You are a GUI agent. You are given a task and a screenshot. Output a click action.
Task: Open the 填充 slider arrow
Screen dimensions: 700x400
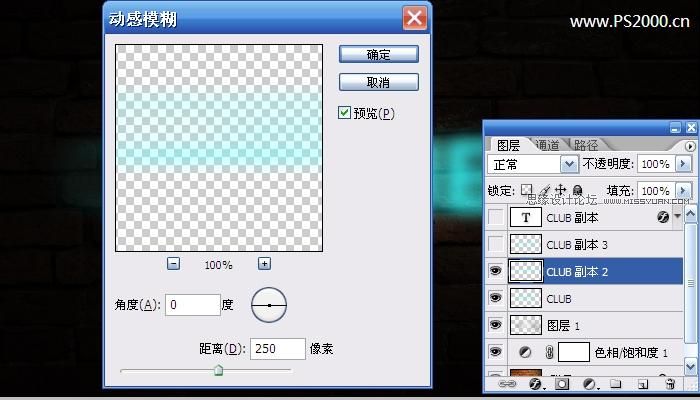click(x=683, y=191)
